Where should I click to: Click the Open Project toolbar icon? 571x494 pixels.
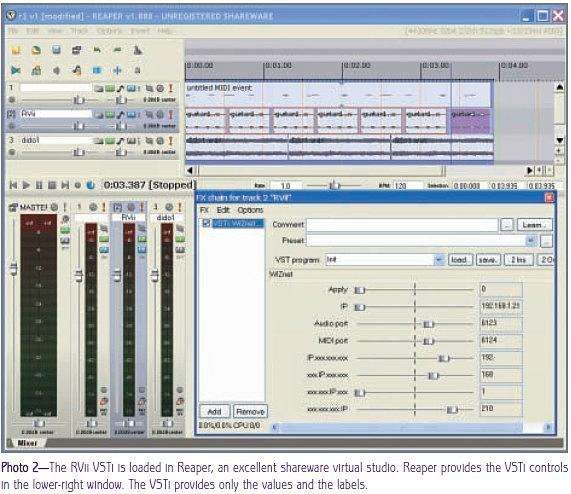pos(36,50)
